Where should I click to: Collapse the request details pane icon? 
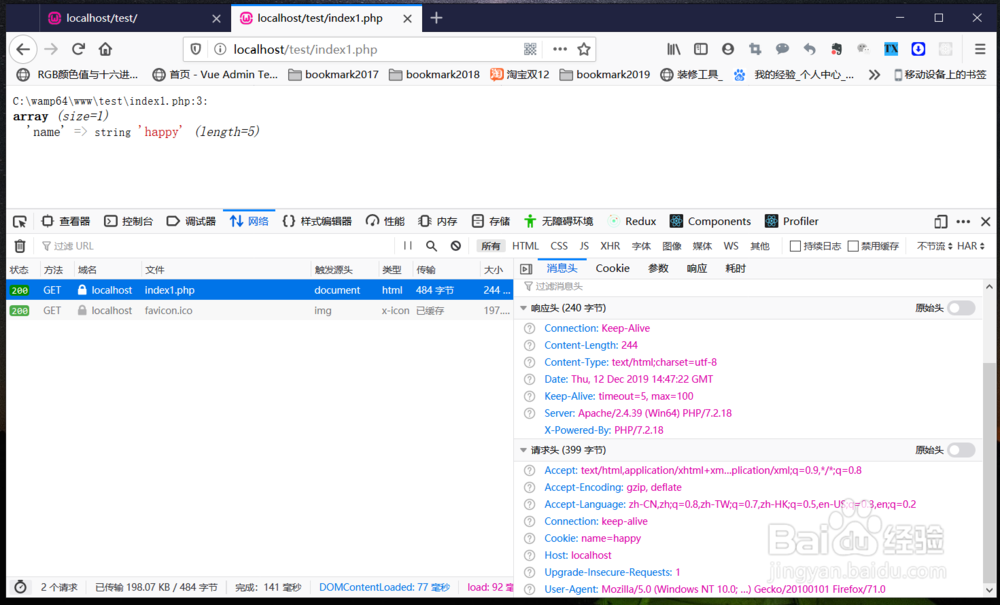[x=526, y=269]
